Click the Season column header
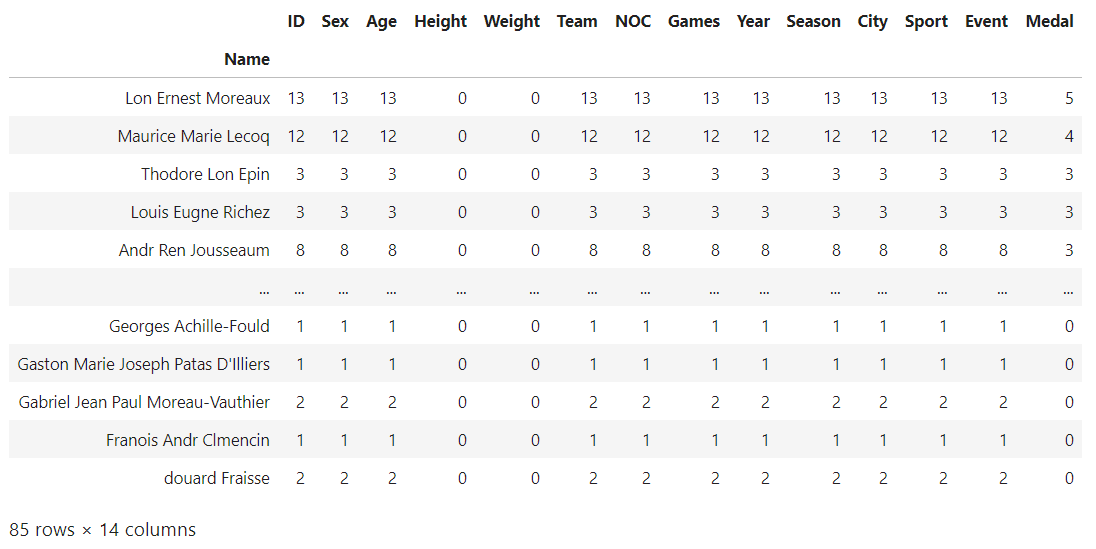The image size is (1096, 549). [x=813, y=22]
